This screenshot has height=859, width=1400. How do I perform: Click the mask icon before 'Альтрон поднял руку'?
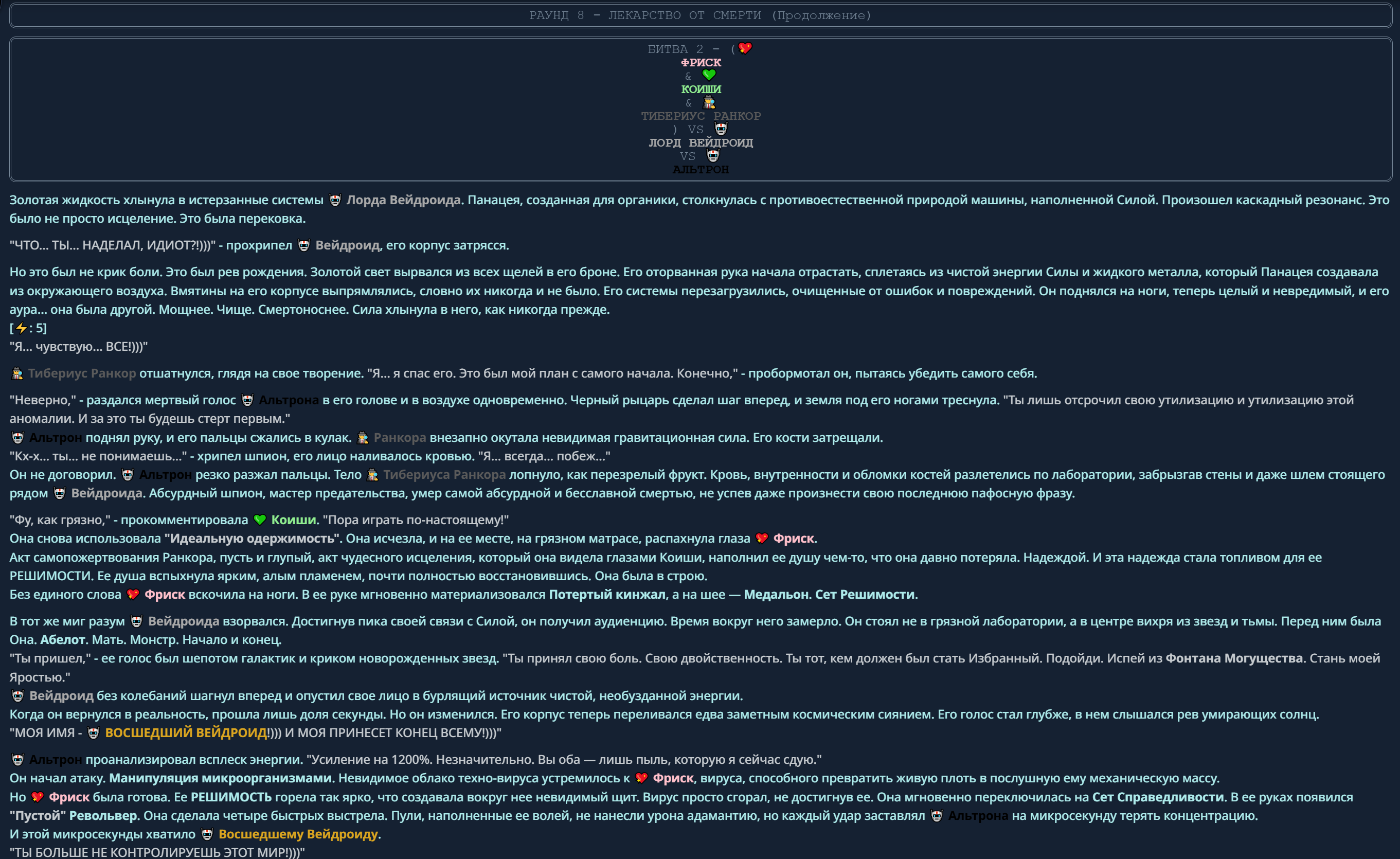pyautogui.click(x=17, y=438)
